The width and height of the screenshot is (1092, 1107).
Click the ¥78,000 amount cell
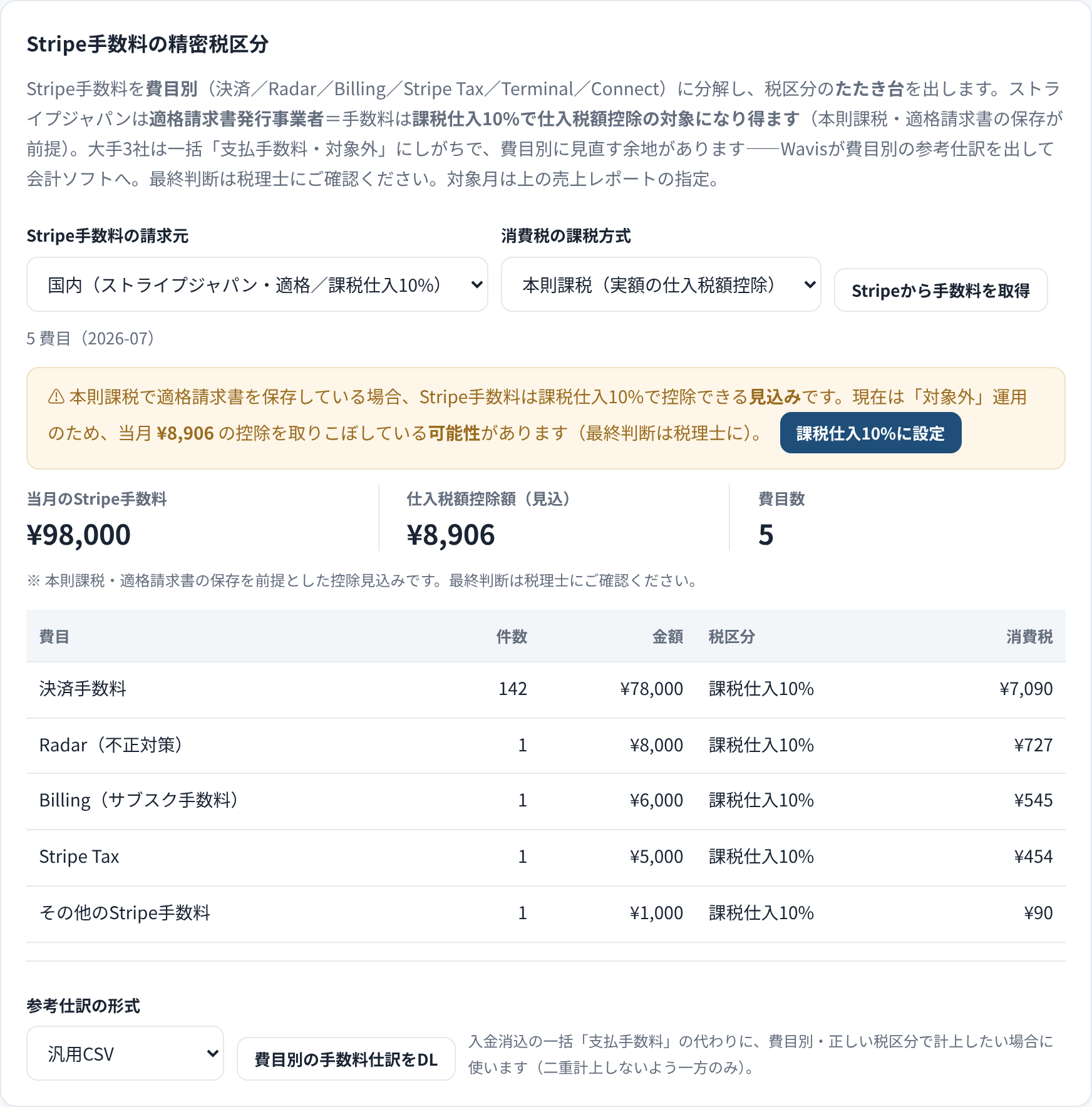(x=651, y=689)
